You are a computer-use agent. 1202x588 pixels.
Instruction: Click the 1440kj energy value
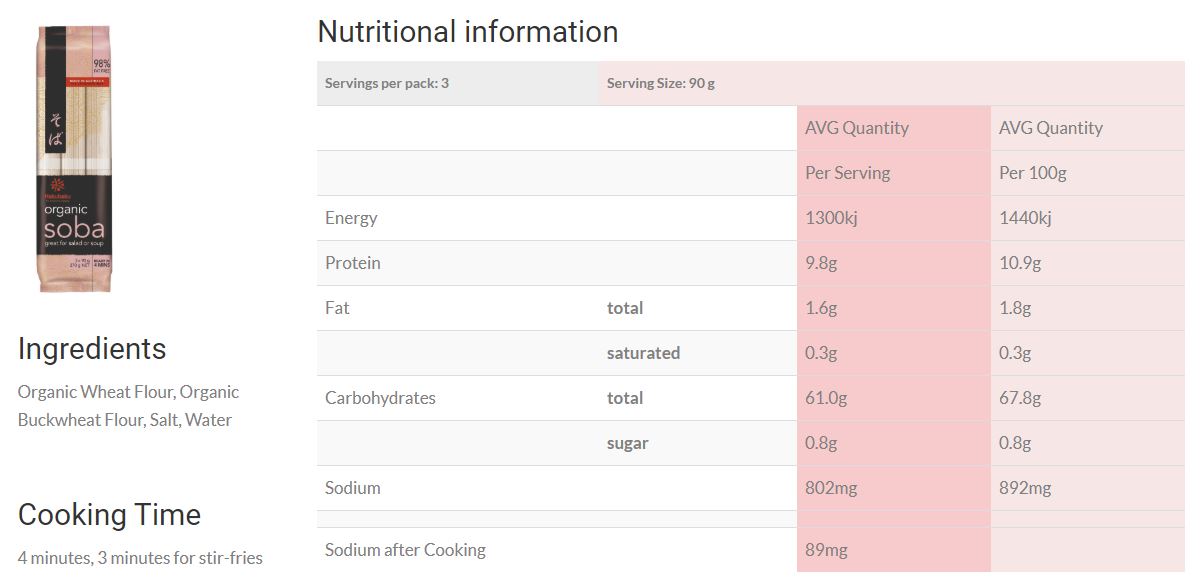point(1025,218)
